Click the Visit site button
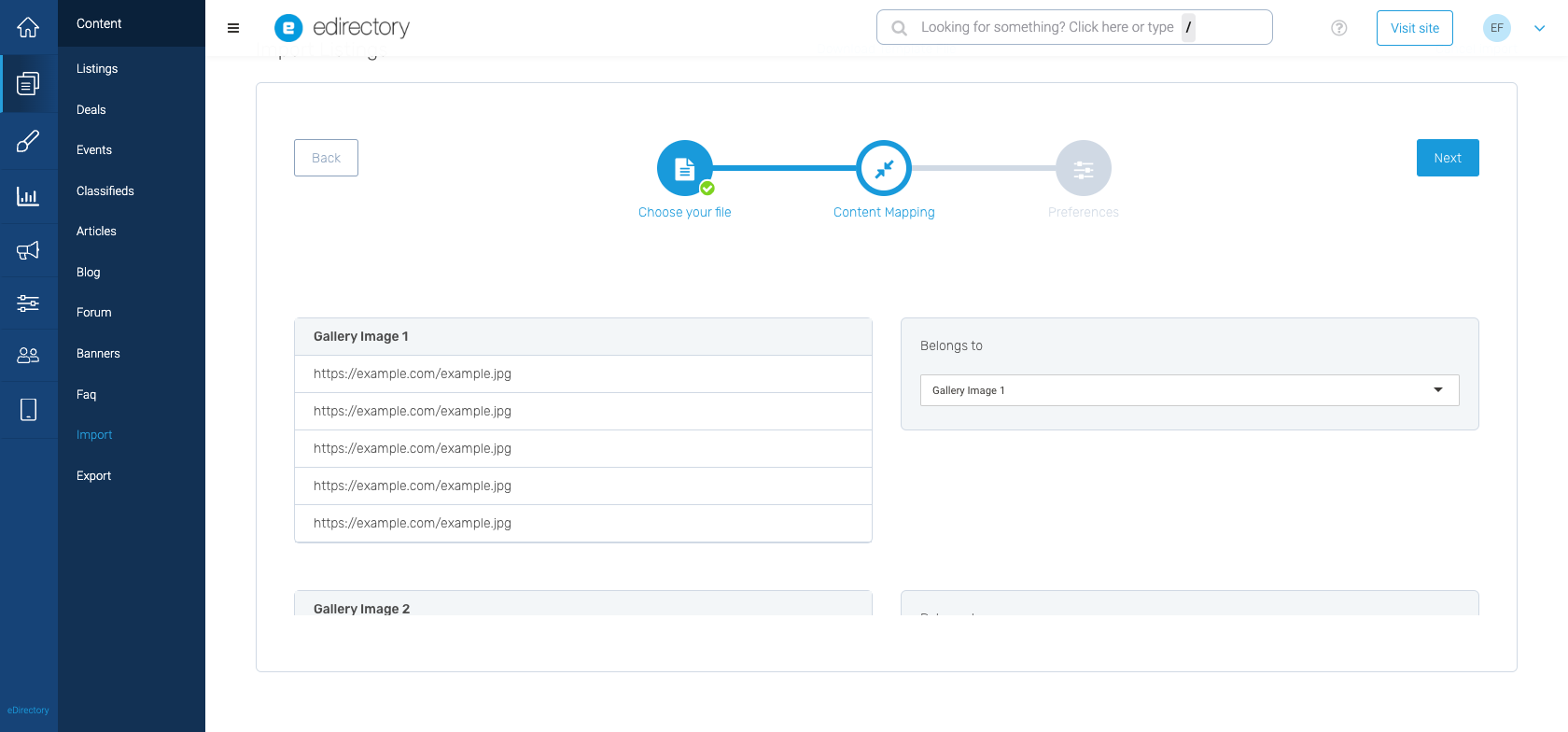 coord(1414,28)
